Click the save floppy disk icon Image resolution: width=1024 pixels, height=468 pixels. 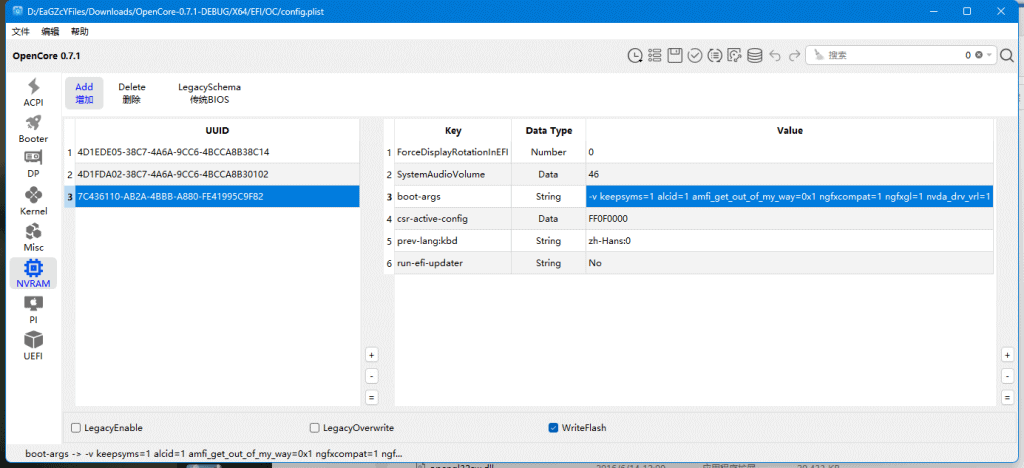[x=675, y=55]
